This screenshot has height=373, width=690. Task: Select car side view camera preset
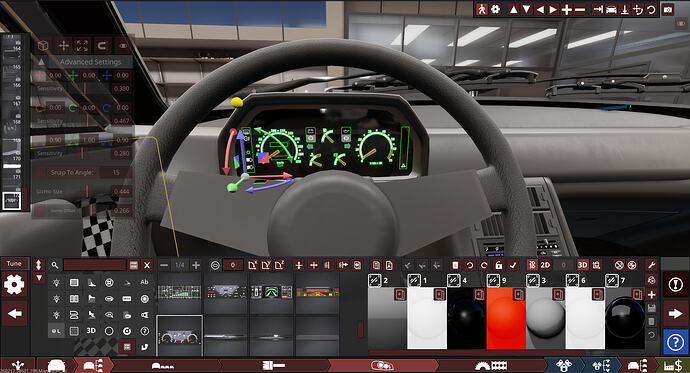coord(611,9)
